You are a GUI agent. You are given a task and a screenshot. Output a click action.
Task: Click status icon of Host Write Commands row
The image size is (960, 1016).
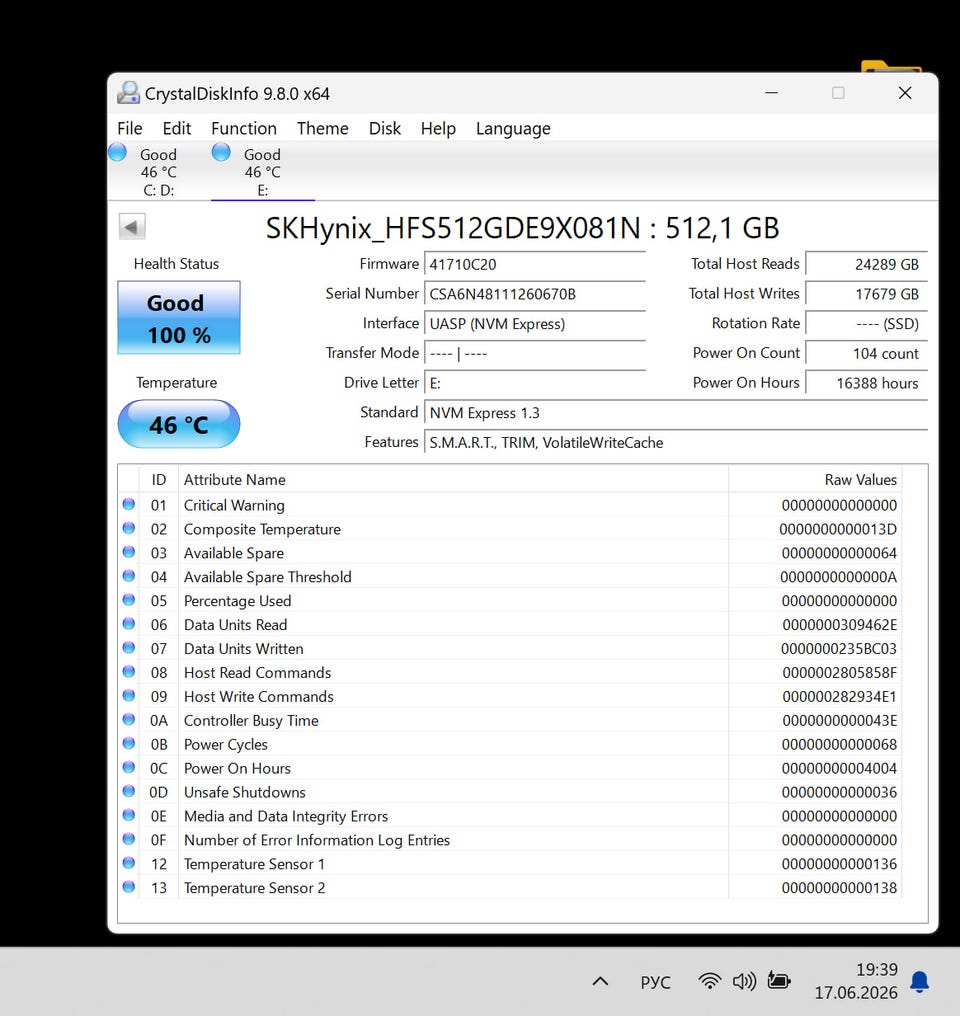[x=129, y=696]
